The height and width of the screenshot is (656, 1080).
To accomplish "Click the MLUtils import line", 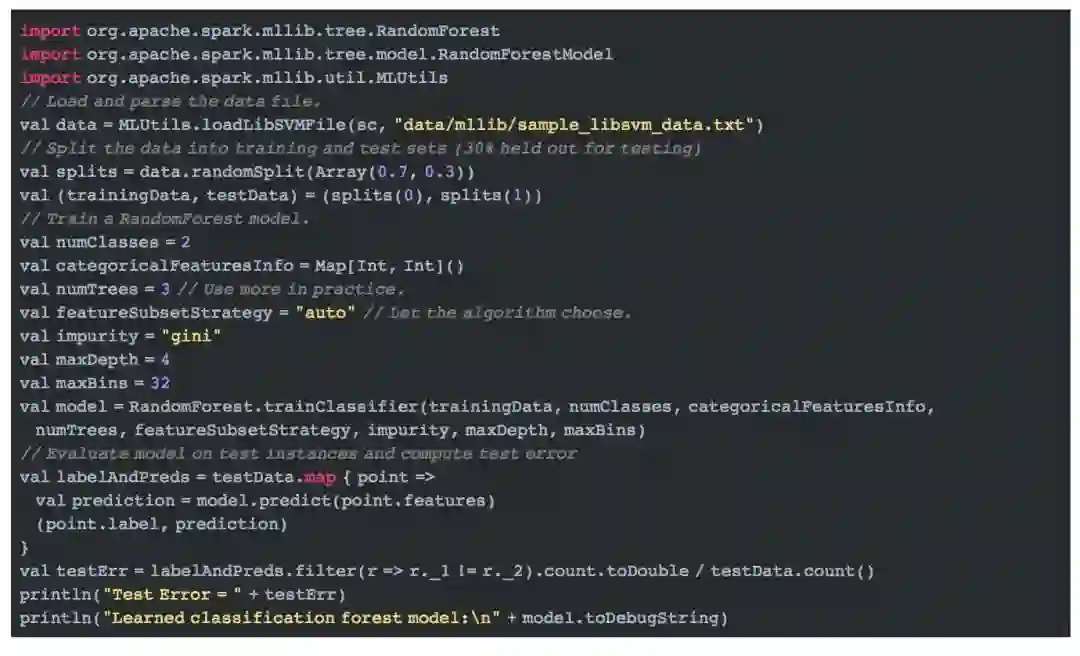I will pyautogui.click(x=234, y=78).
